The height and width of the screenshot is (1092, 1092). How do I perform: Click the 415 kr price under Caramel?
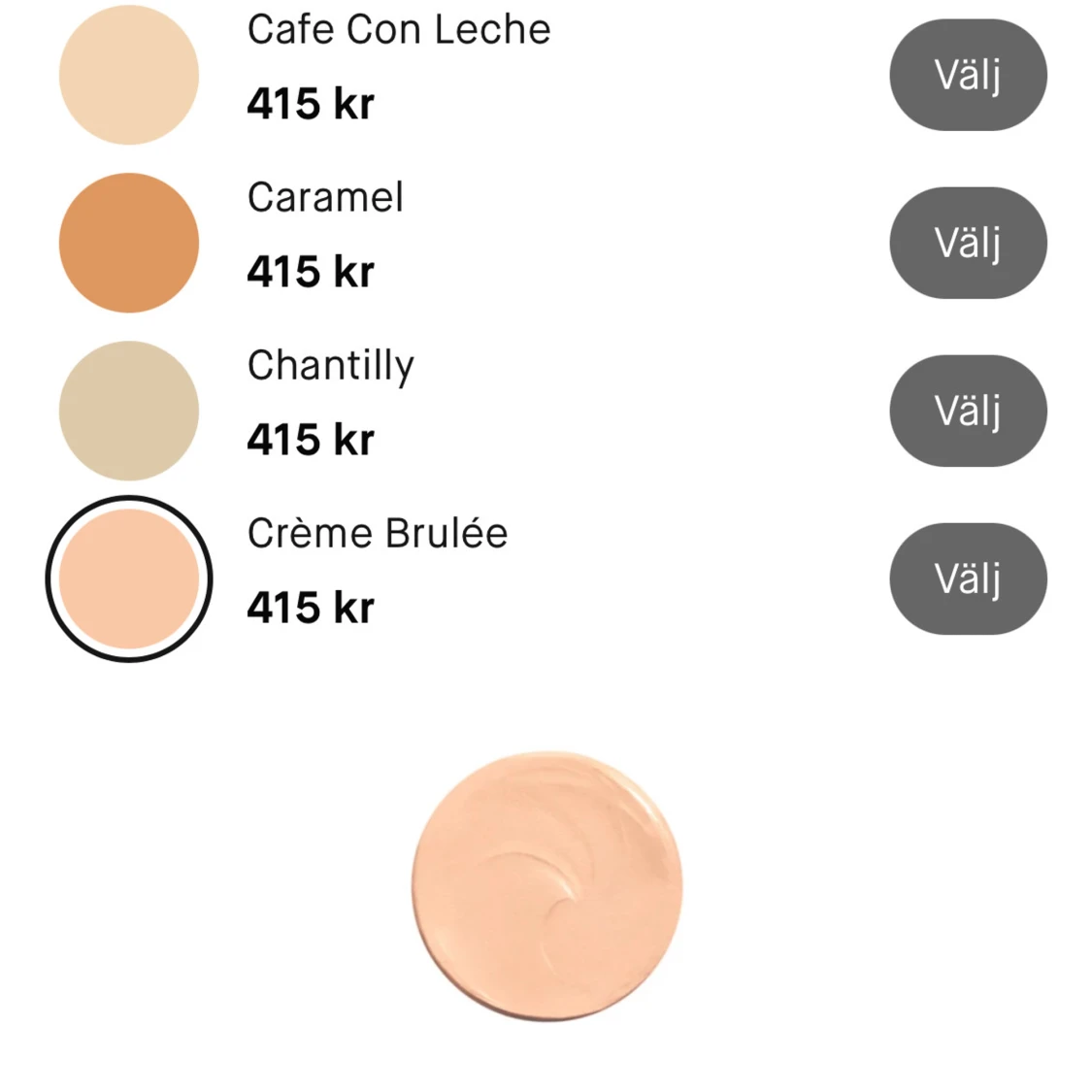[311, 272]
